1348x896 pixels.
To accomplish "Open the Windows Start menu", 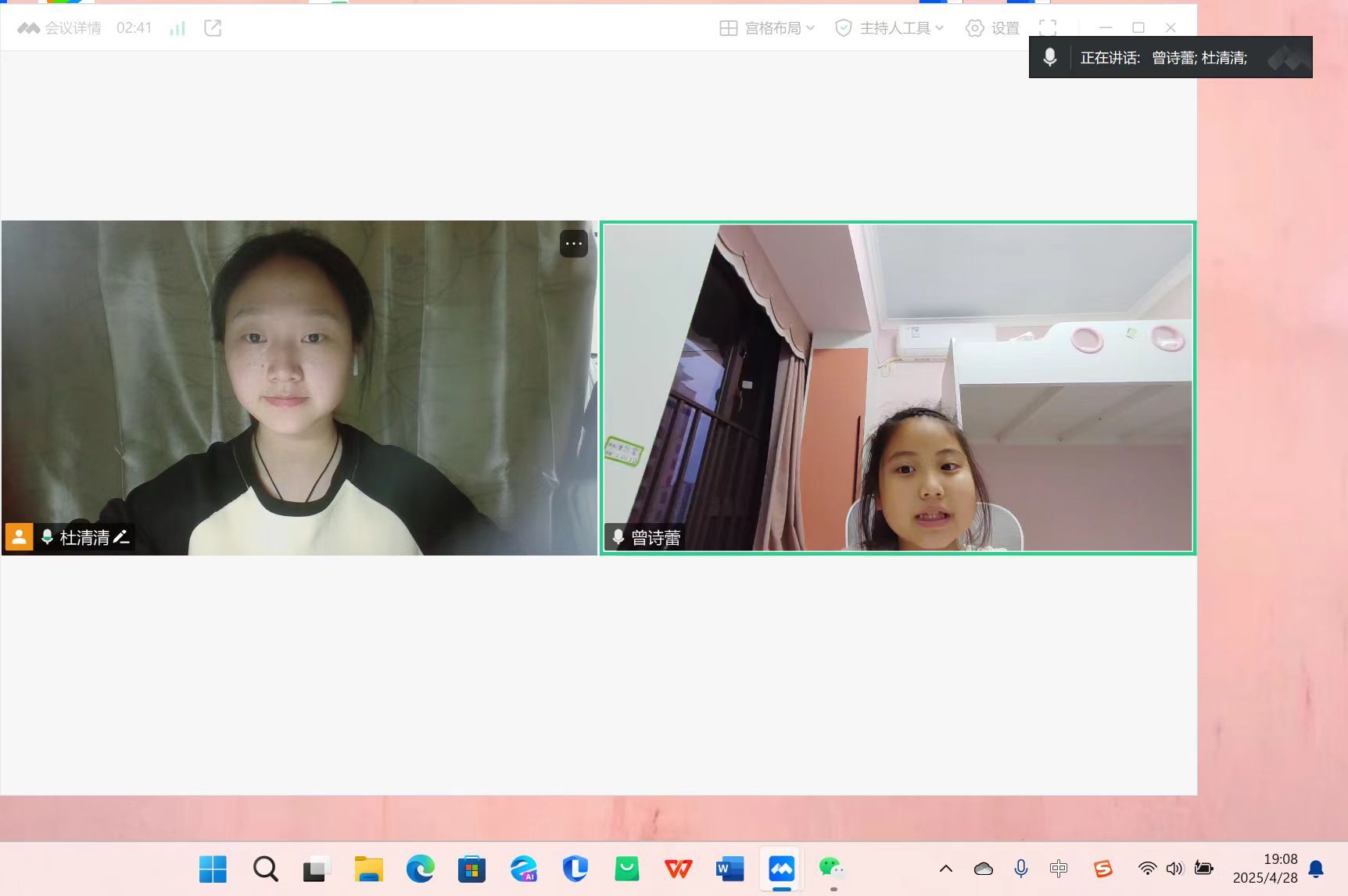I will (213, 869).
